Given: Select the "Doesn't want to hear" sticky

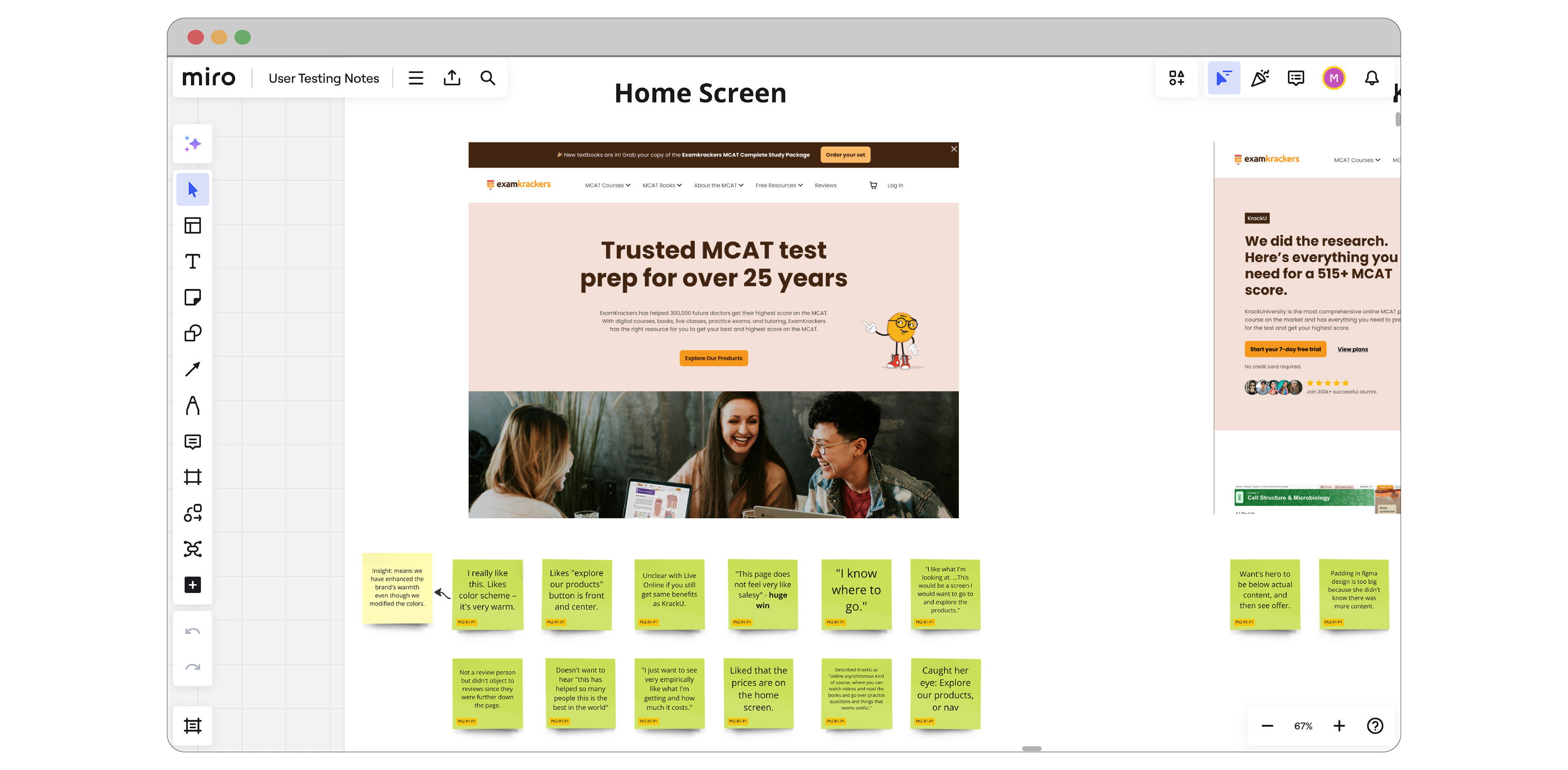Looking at the screenshot, I should point(580,693).
